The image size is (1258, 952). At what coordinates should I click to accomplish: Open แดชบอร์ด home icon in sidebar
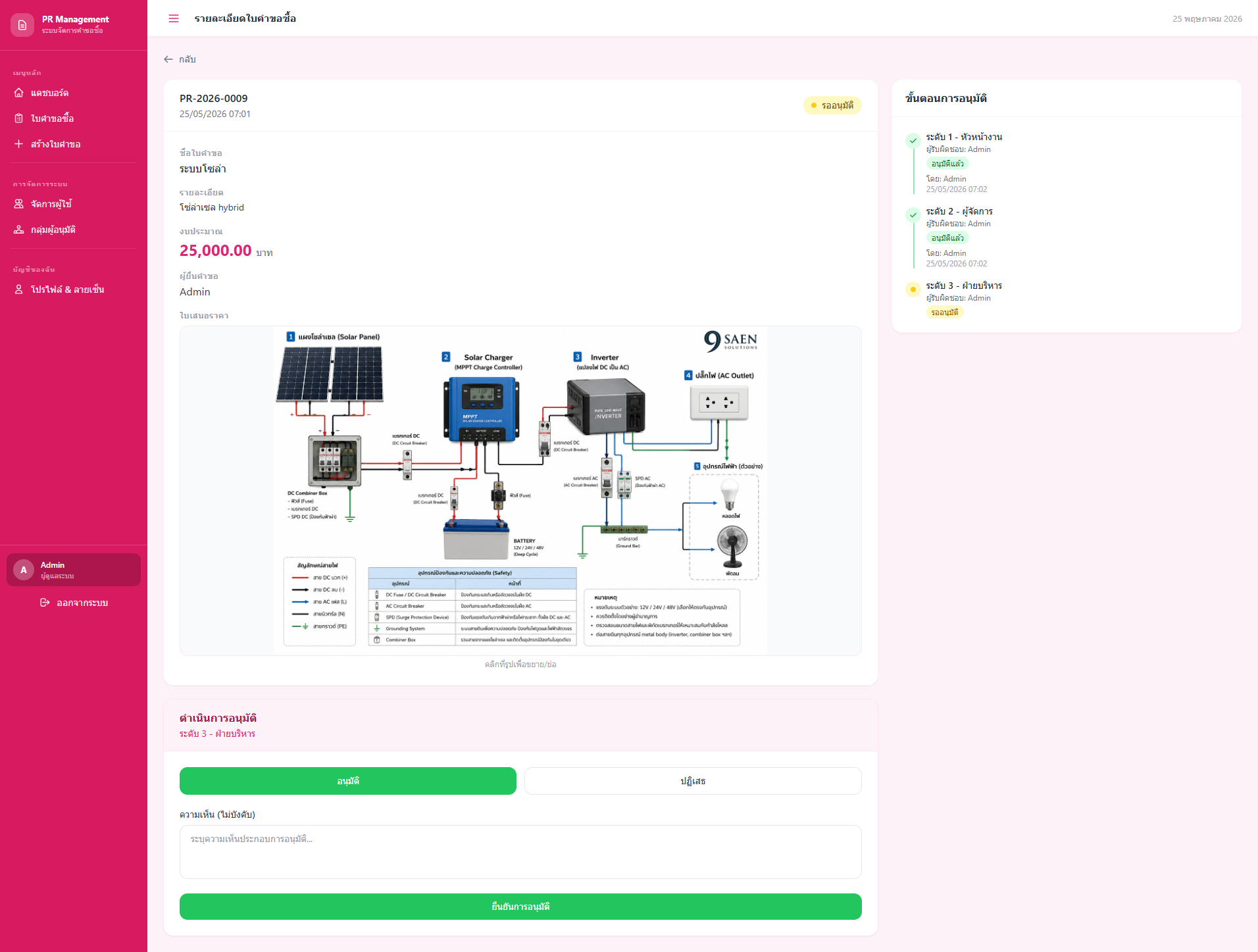(x=19, y=93)
